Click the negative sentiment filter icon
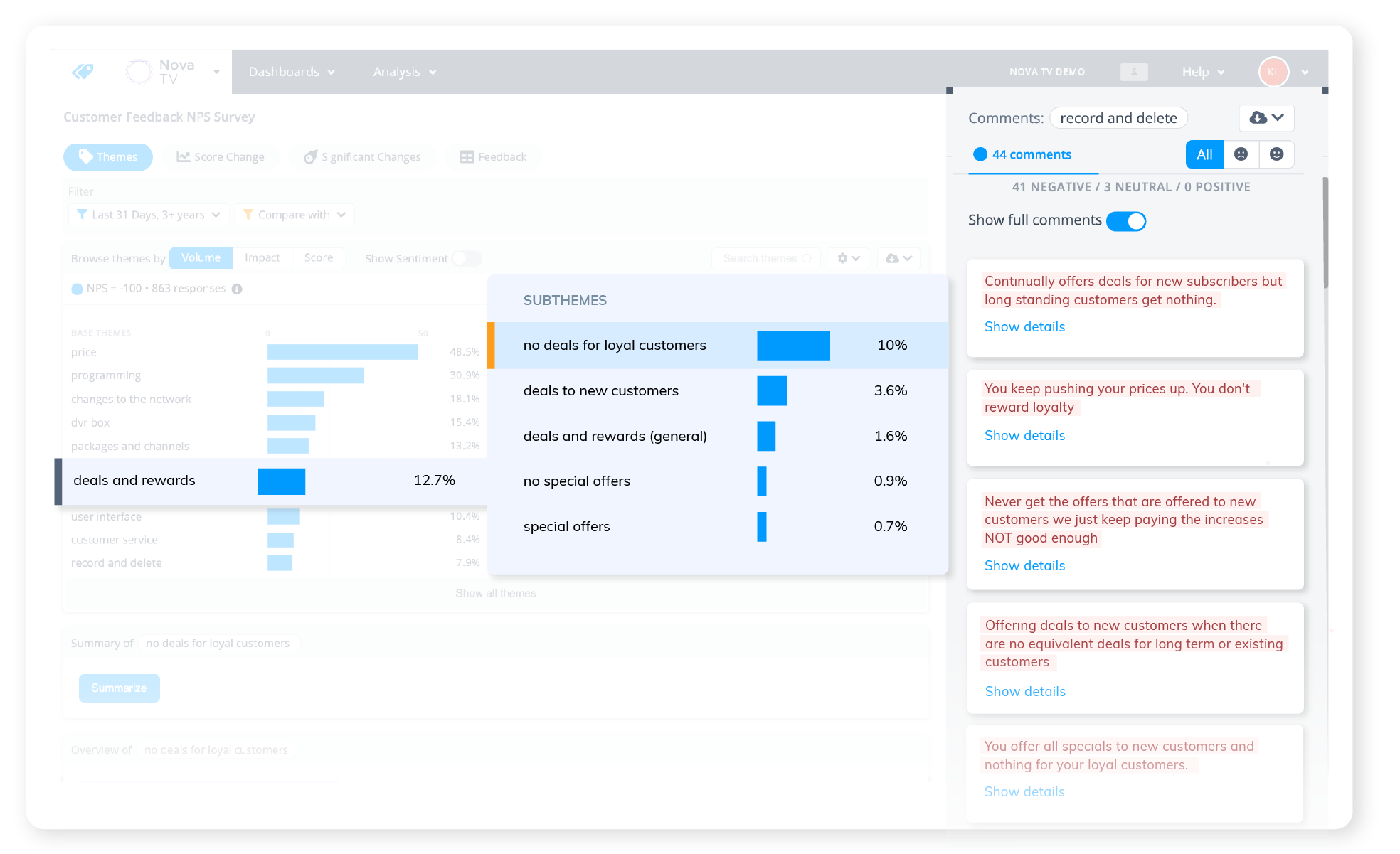The height and width of the screenshot is (854, 1400). (x=1240, y=154)
